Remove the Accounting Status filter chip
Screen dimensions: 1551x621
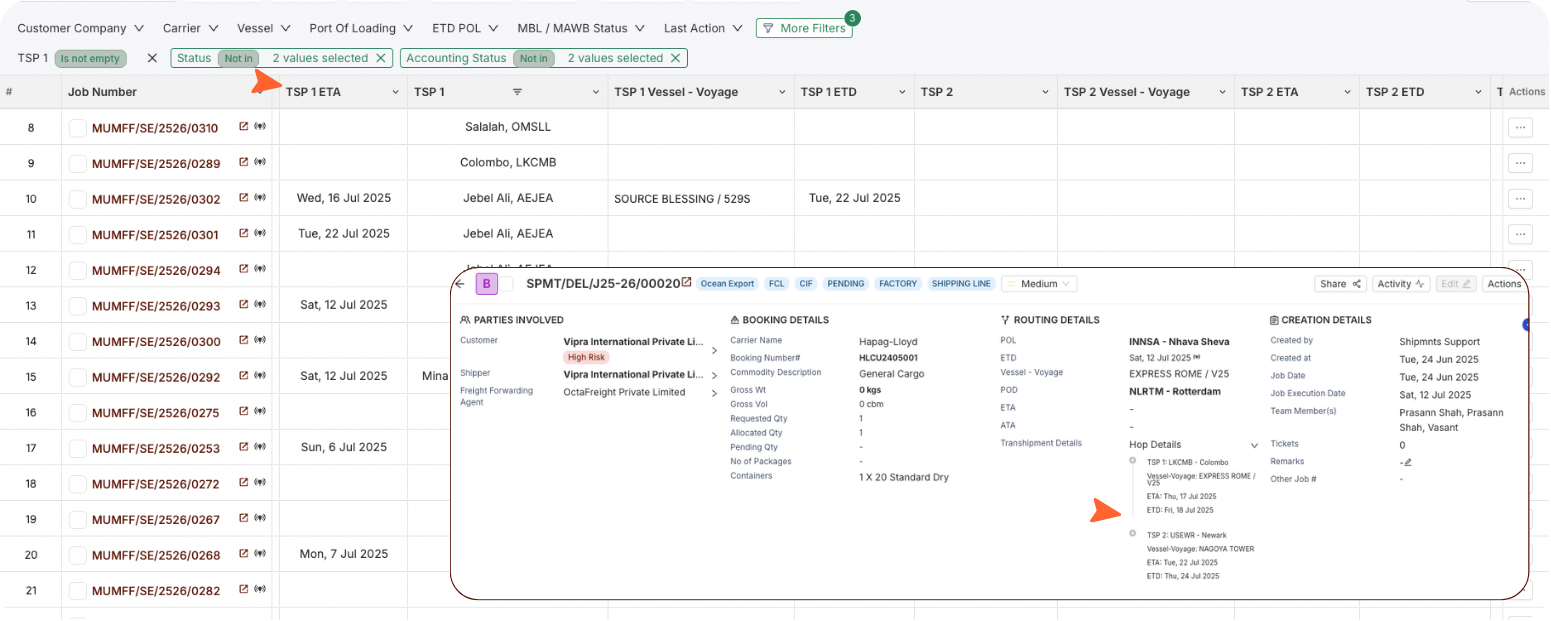pos(675,58)
